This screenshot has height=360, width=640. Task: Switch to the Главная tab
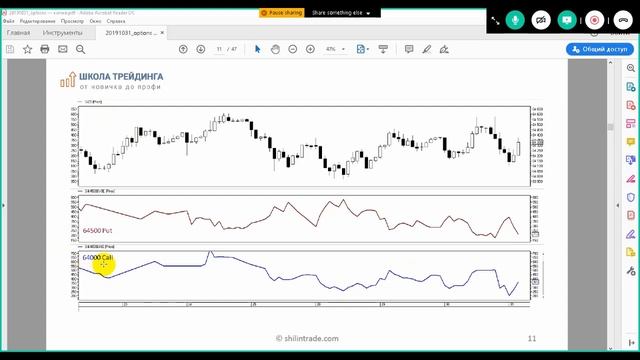tap(18, 33)
